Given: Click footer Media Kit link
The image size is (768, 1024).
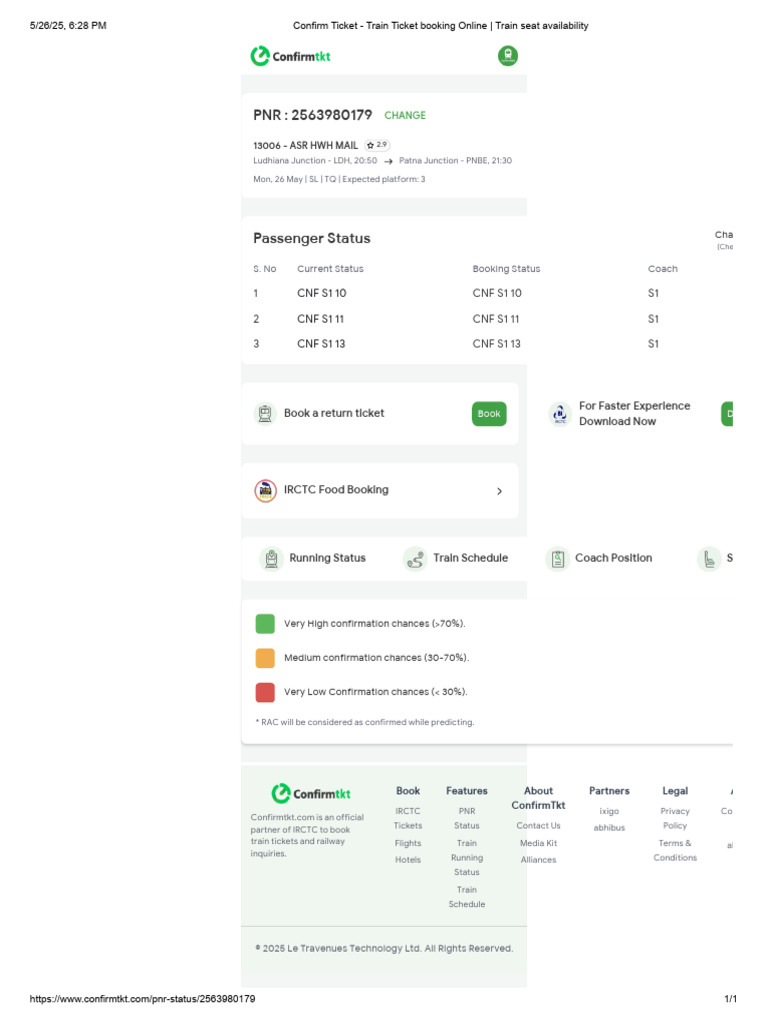Looking at the screenshot, I should [x=538, y=843].
